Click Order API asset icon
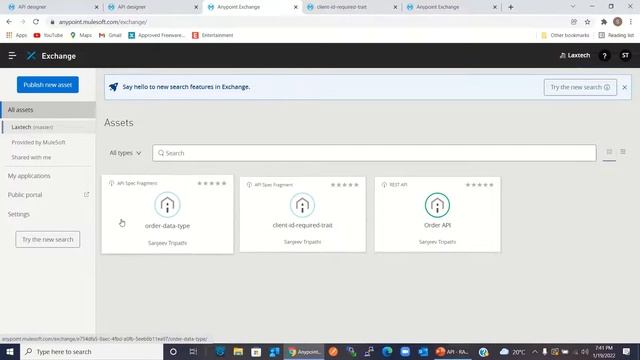 [438, 205]
